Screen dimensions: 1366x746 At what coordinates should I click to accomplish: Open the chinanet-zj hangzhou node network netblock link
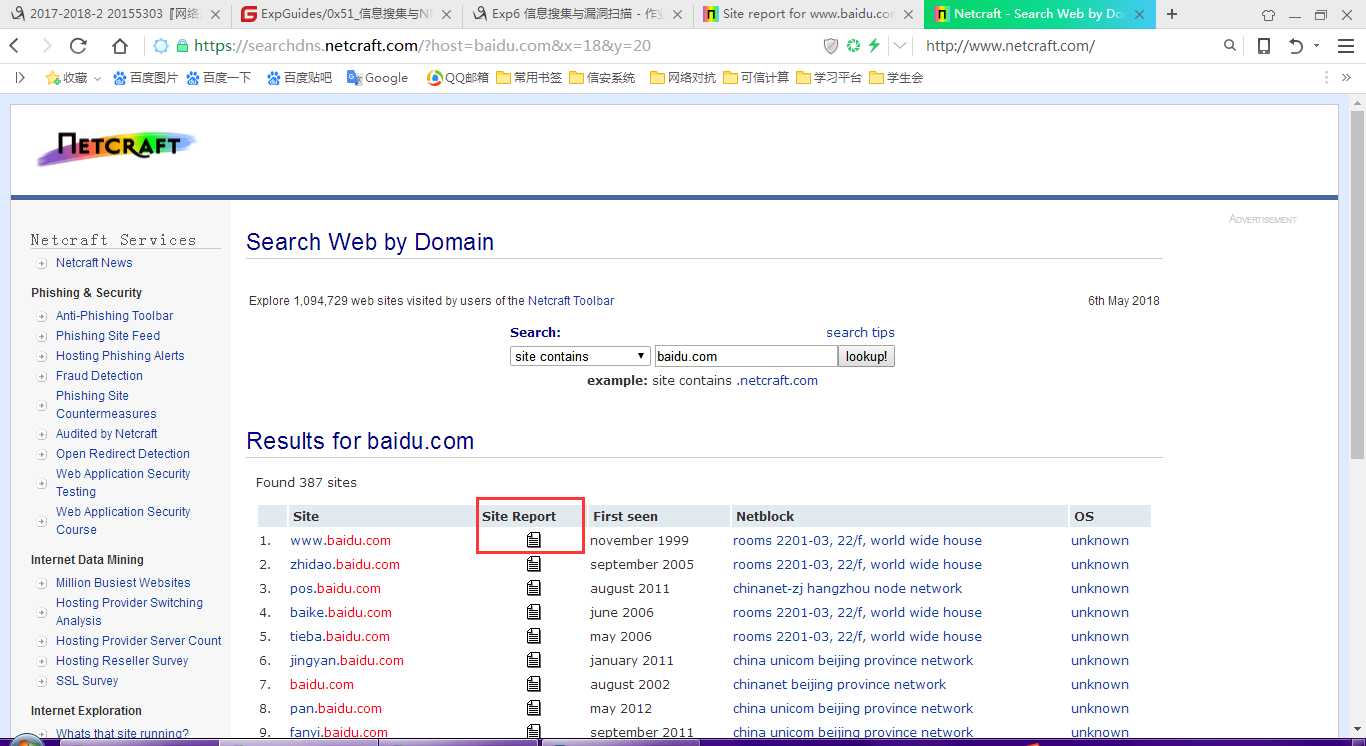tap(847, 588)
